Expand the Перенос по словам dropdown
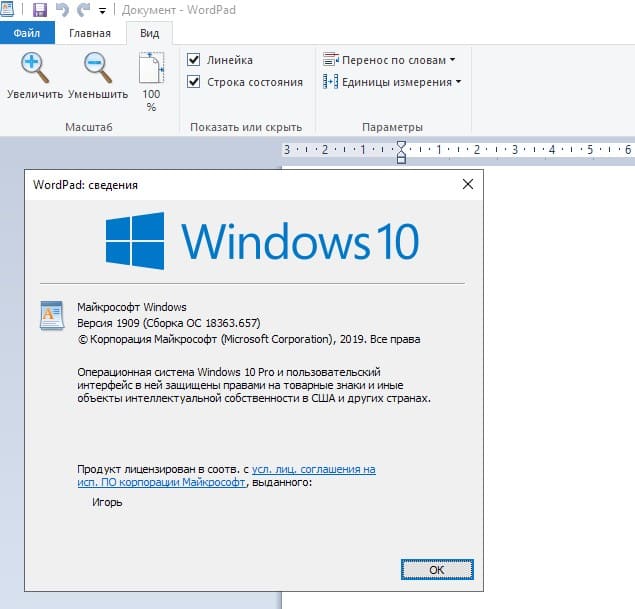This screenshot has height=609, width=635. coord(389,60)
